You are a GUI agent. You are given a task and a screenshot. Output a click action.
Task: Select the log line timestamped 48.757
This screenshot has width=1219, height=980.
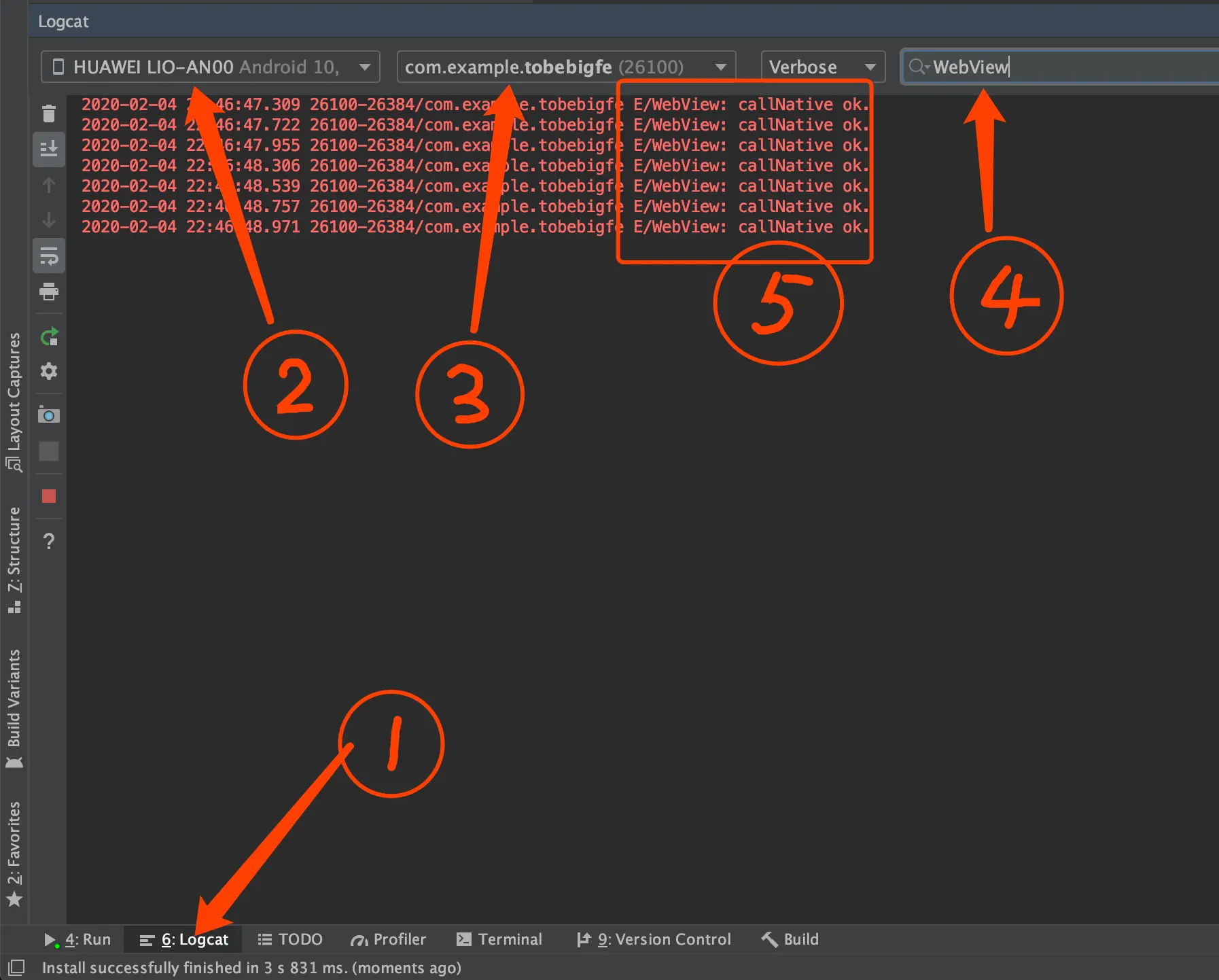pyautogui.click(x=475, y=206)
